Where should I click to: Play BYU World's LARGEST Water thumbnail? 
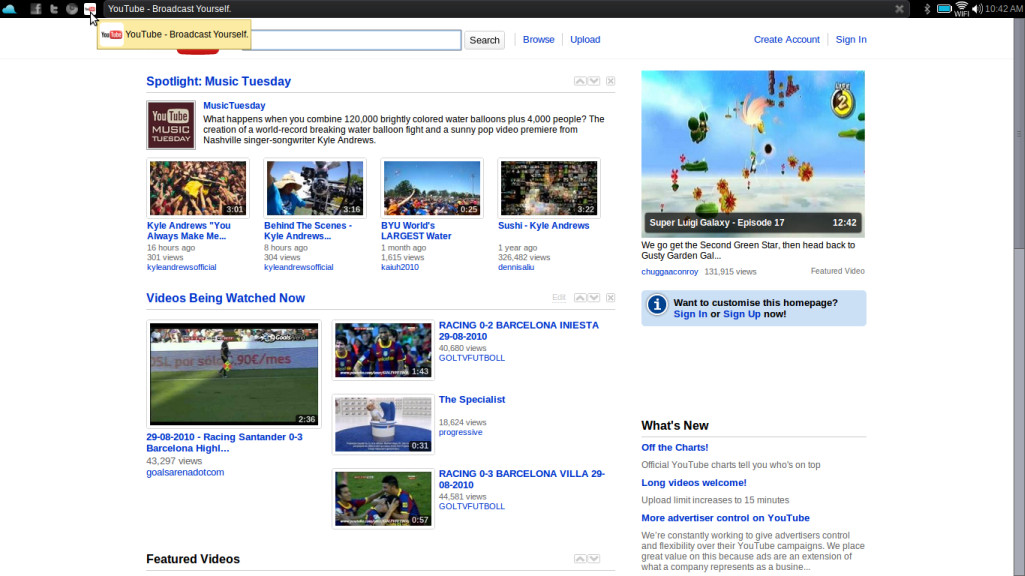coord(432,188)
